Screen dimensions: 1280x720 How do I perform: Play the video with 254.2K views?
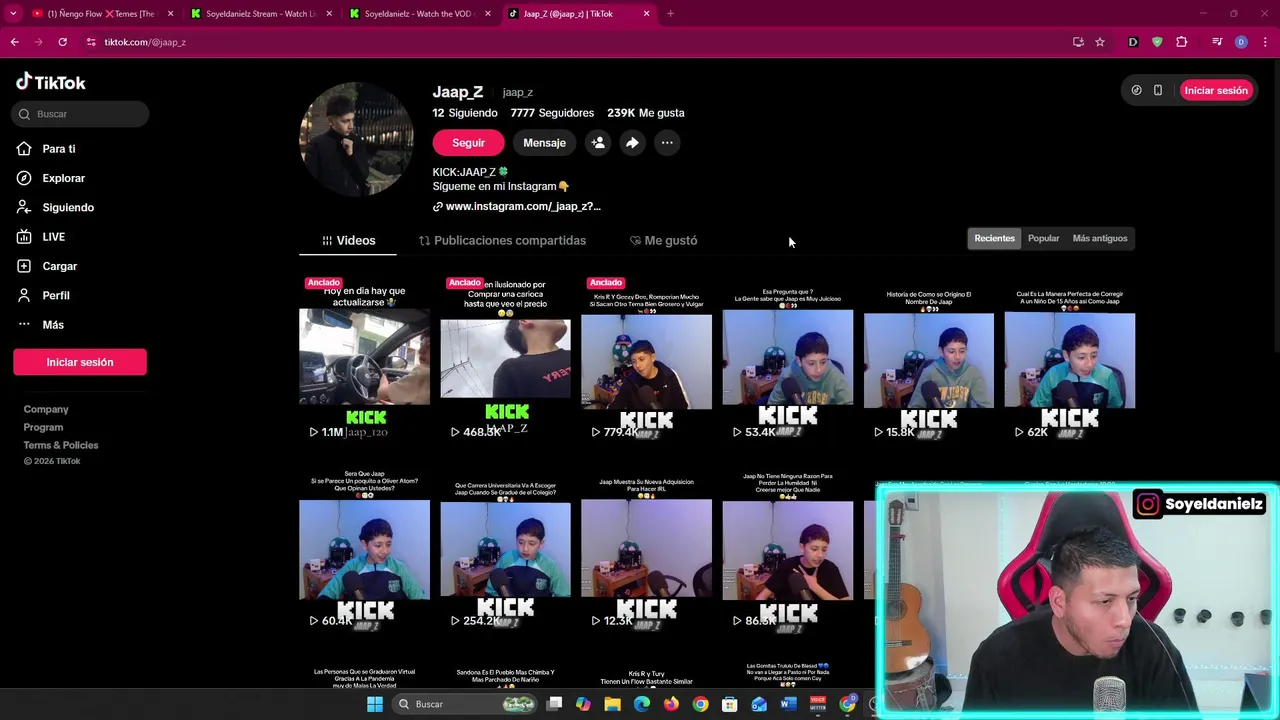pyautogui.click(x=505, y=549)
